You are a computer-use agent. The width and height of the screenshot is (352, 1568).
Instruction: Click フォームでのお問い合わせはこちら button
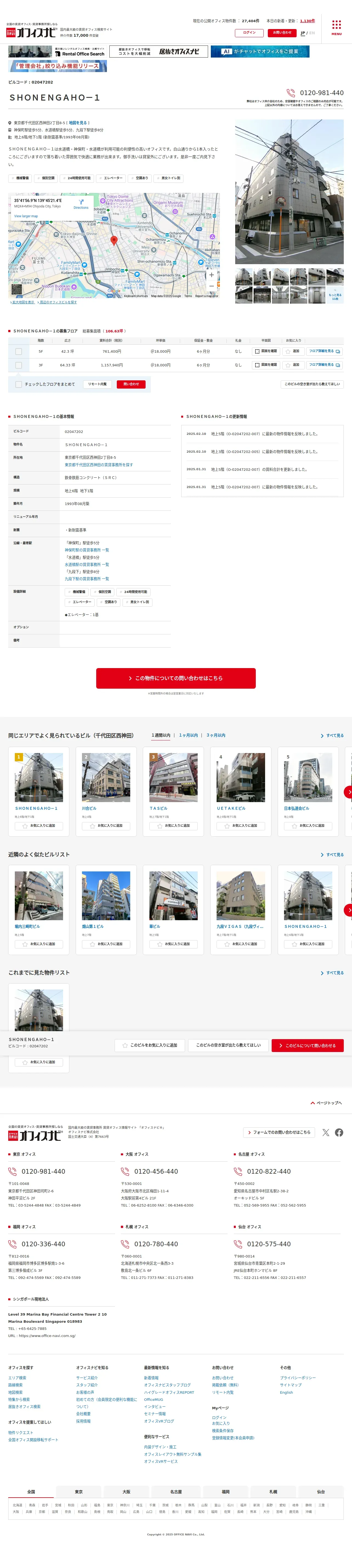click(x=279, y=1132)
